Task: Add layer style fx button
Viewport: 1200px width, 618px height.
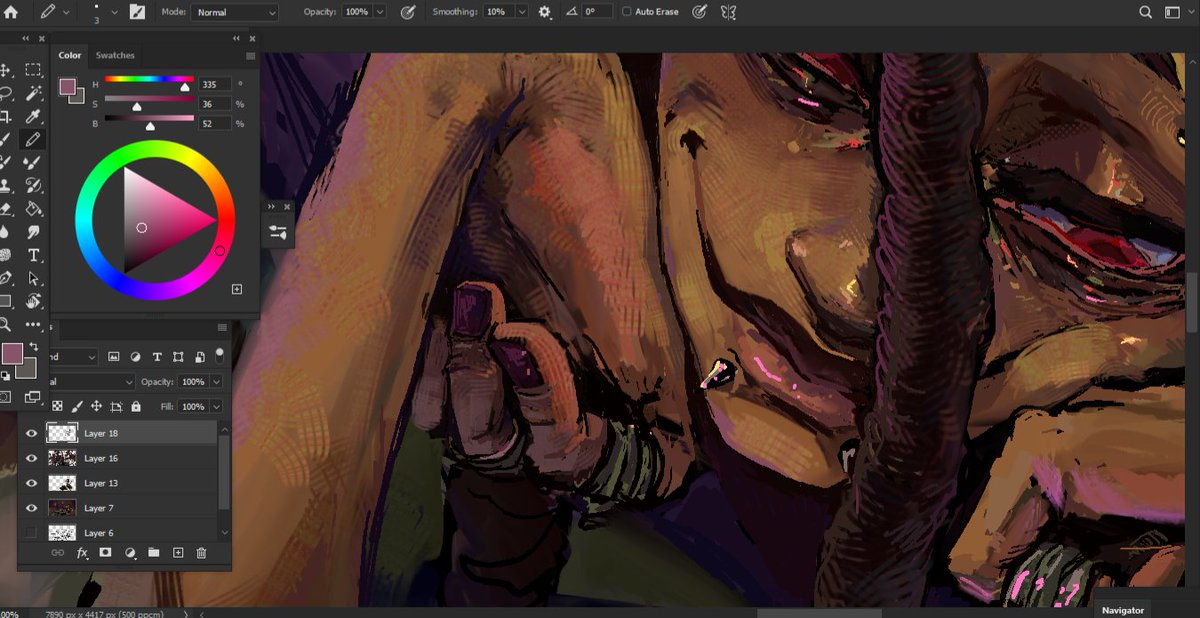Action: click(82, 552)
